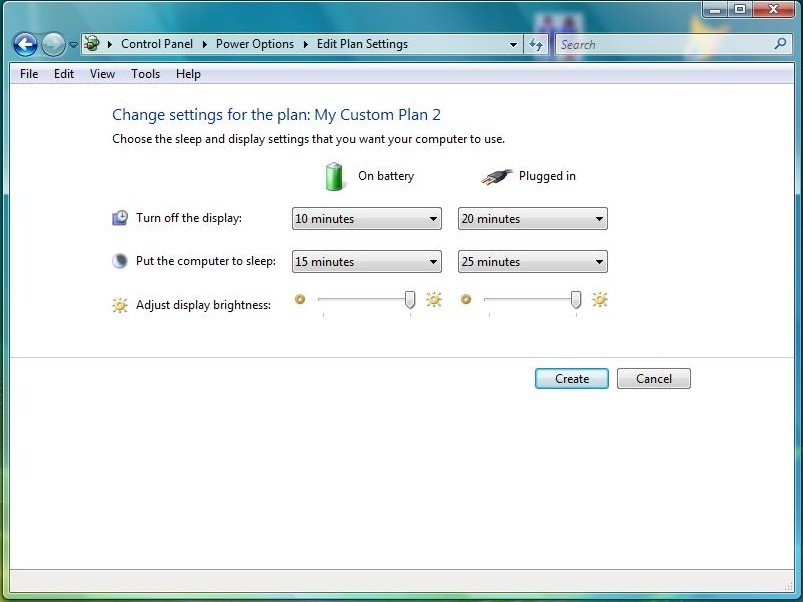
Task: Open the Tools menu
Action: pyautogui.click(x=145, y=74)
